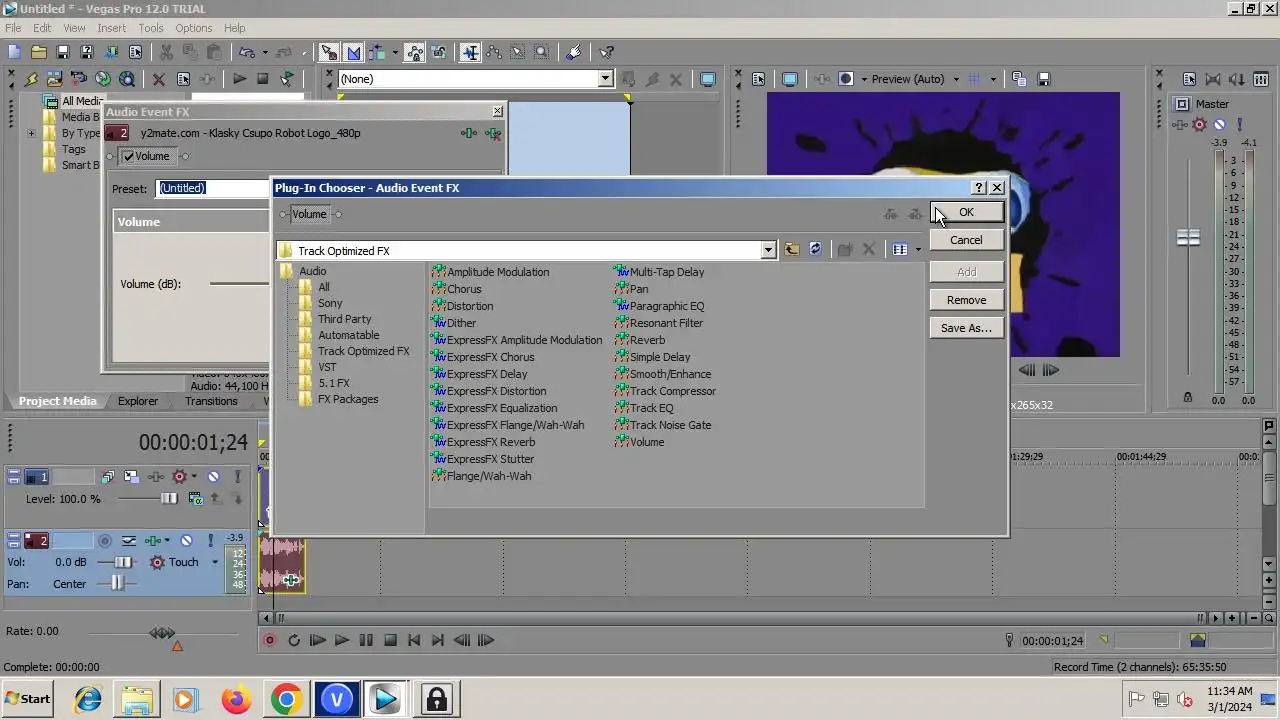Click OK in the Plug-In Chooser
This screenshot has width=1280, height=720.
966,212
